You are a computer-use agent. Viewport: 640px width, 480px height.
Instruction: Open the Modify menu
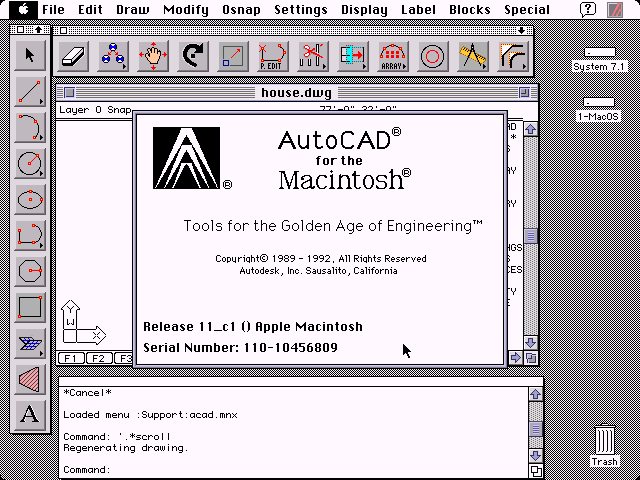coord(186,9)
